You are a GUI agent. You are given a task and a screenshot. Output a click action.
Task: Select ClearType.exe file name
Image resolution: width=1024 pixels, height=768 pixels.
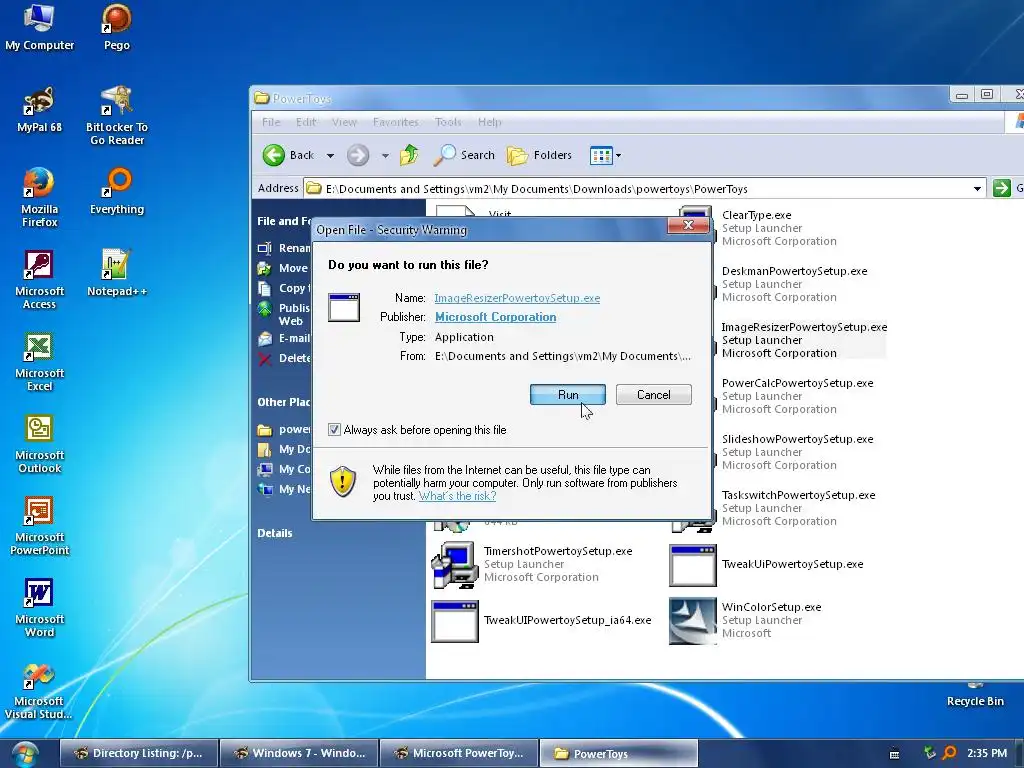tap(756, 215)
